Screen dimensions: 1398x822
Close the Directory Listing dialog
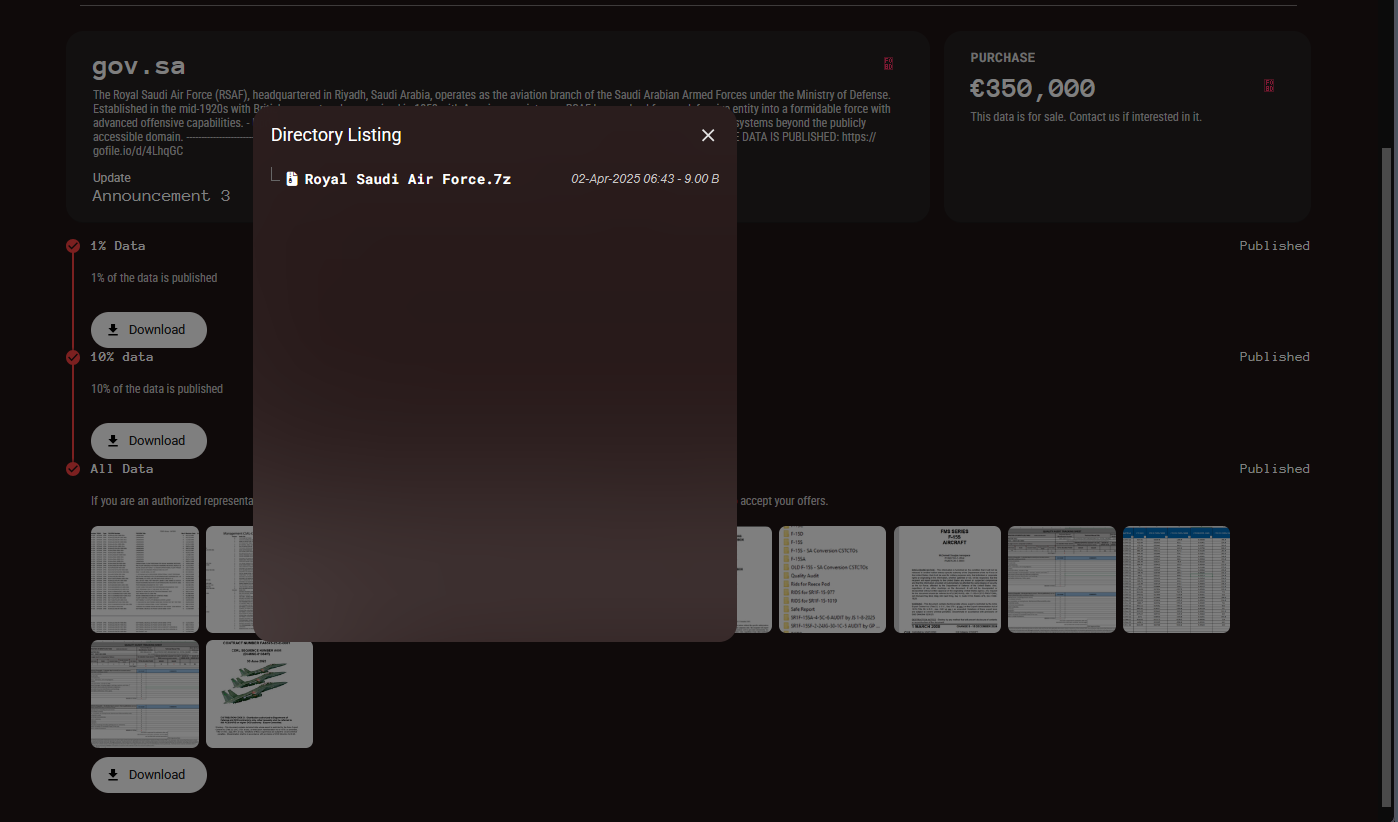(708, 135)
